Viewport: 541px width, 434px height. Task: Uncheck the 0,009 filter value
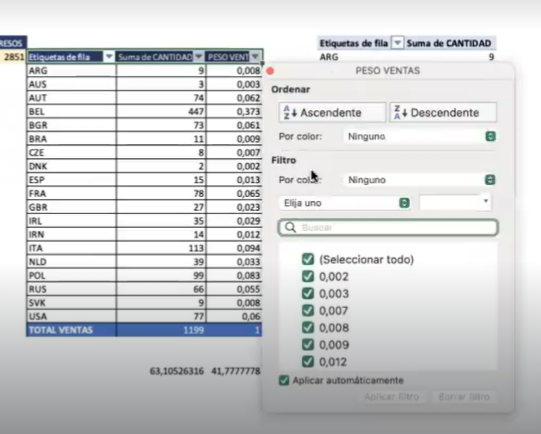click(308, 345)
